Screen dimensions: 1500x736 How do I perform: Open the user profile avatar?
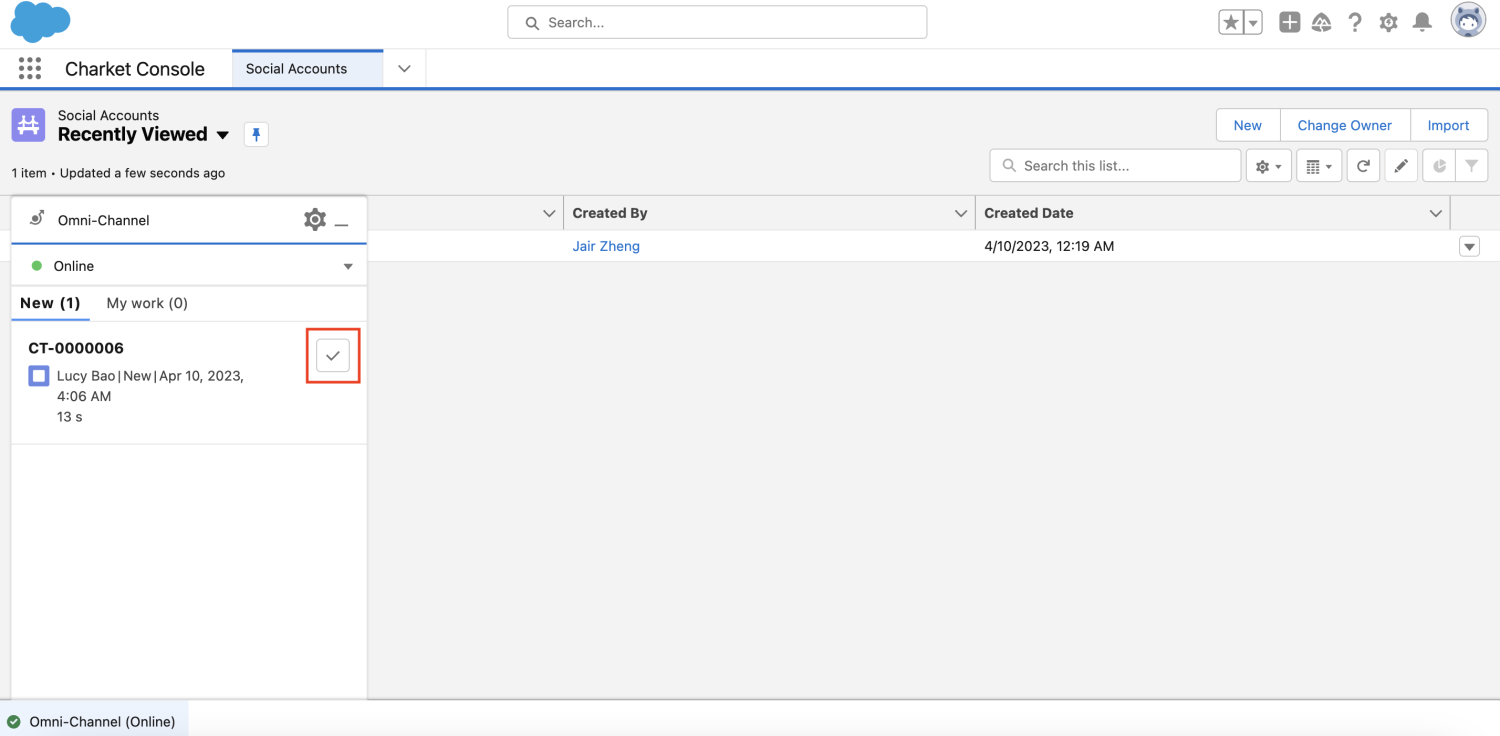1469,21
